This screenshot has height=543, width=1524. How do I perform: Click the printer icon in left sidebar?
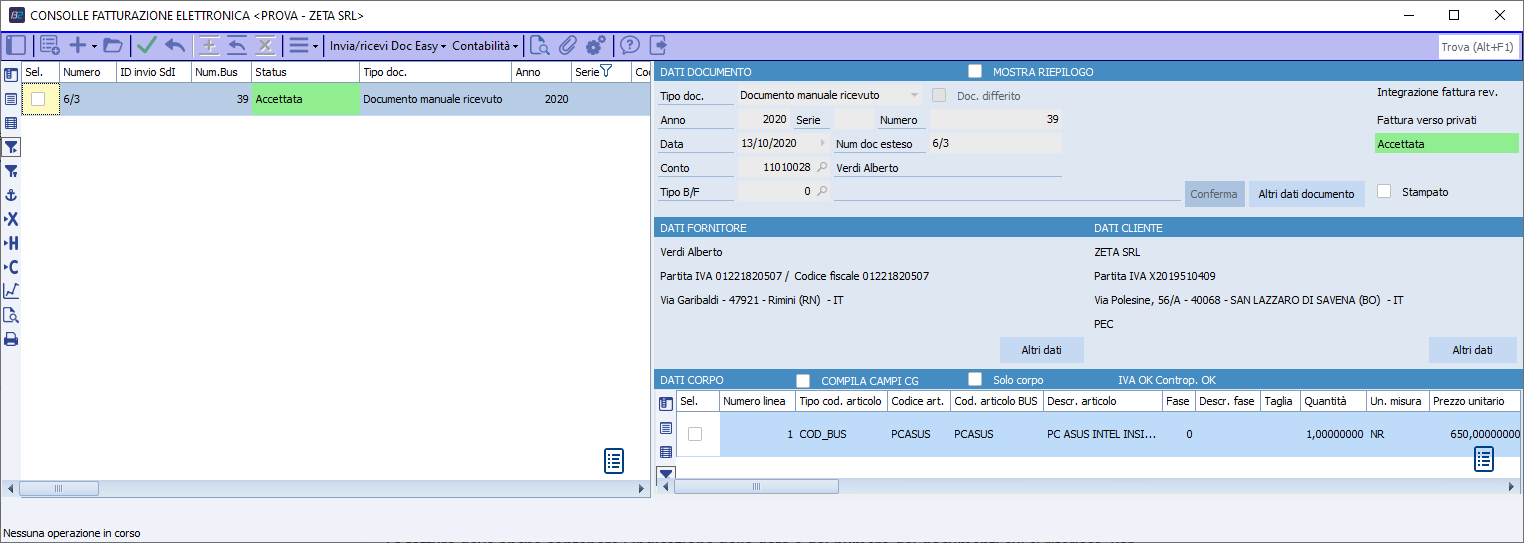point(11,339)
